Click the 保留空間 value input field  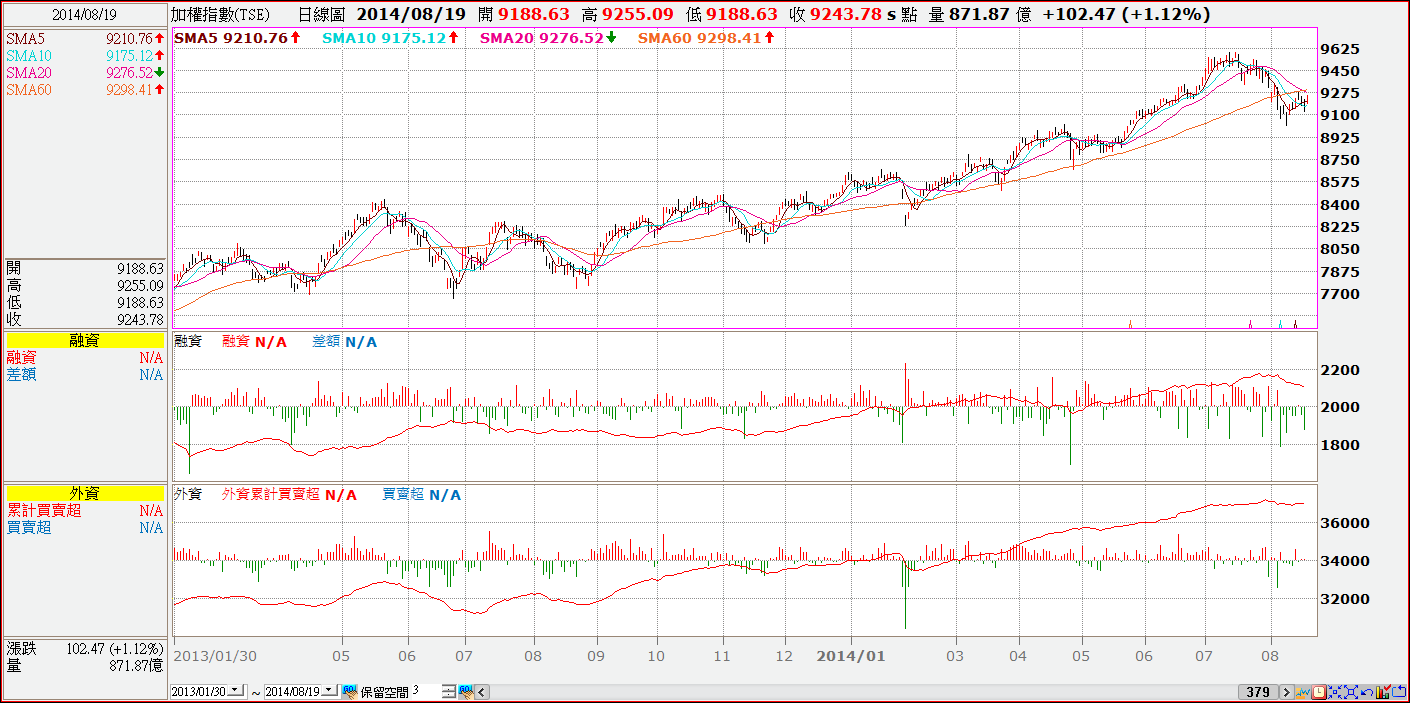click(x=425, y=691)
